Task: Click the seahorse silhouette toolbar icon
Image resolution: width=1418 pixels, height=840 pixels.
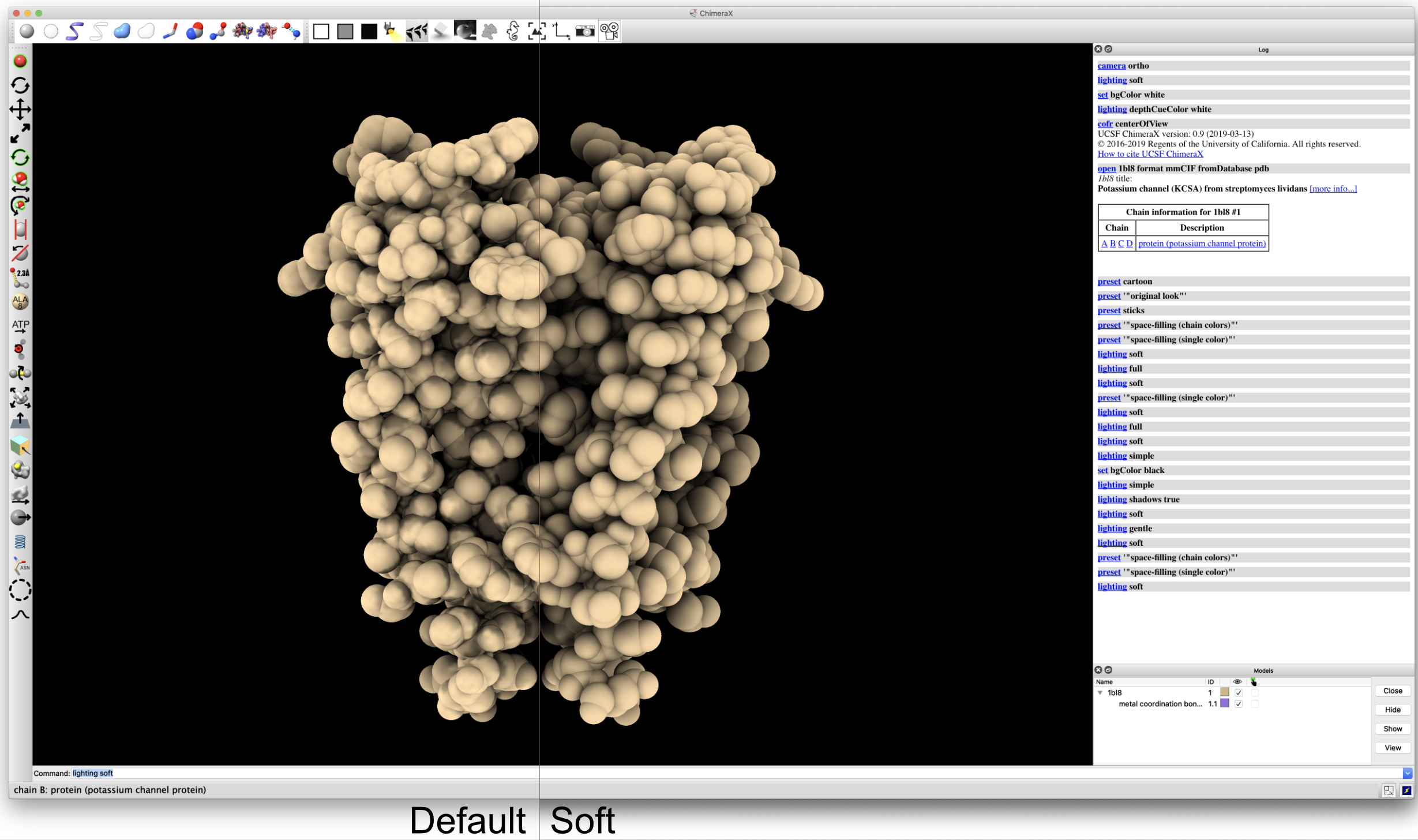Action: [512, 31]
